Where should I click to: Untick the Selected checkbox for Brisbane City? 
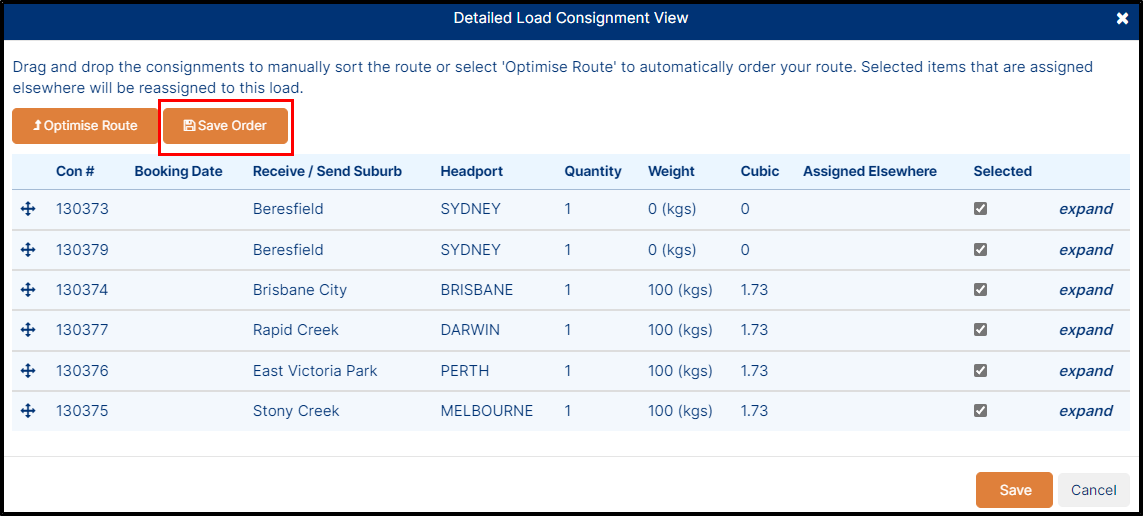click(980, 289)
